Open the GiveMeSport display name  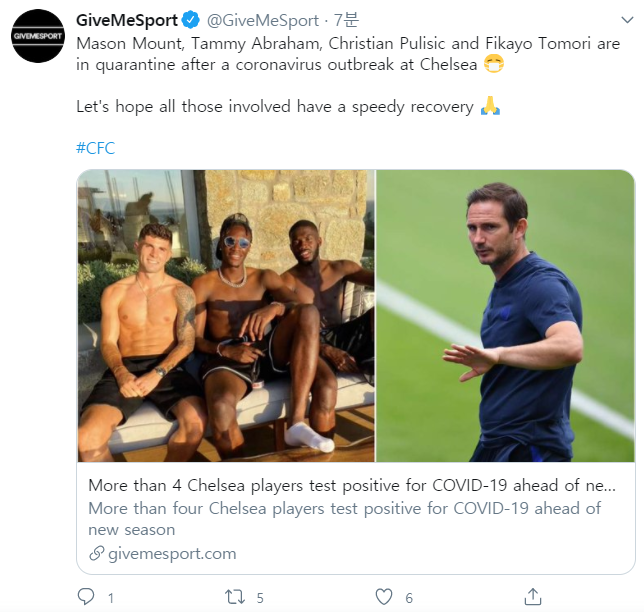tap(127, 20)
